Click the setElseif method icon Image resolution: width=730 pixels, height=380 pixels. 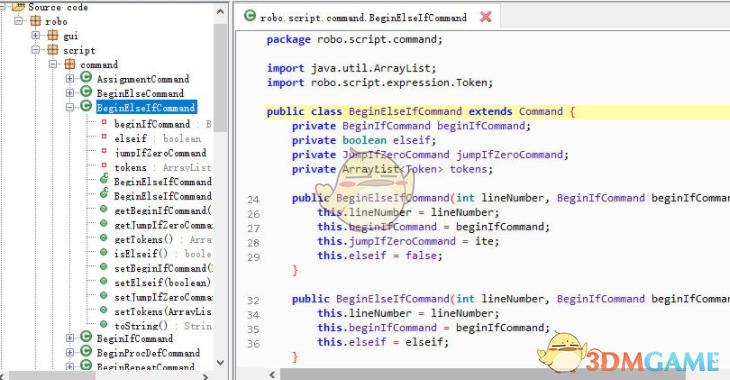point(104,281)
